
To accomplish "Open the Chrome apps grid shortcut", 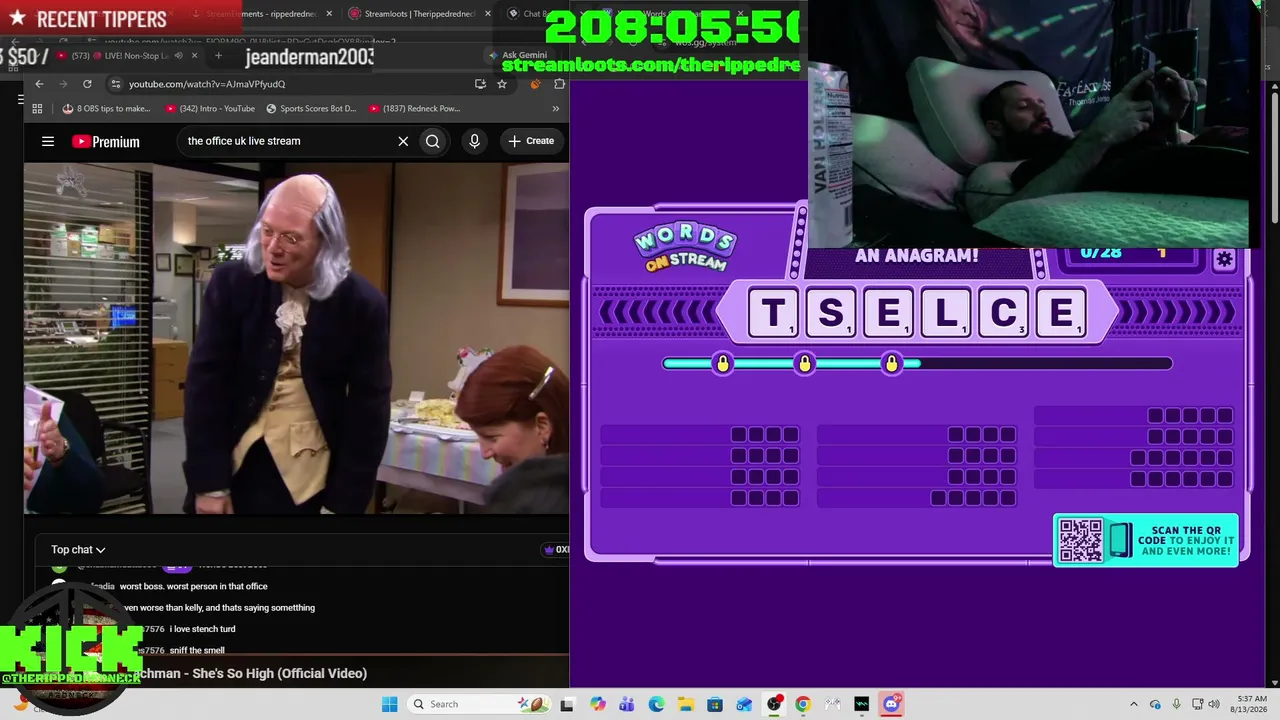I will point(37,109).
